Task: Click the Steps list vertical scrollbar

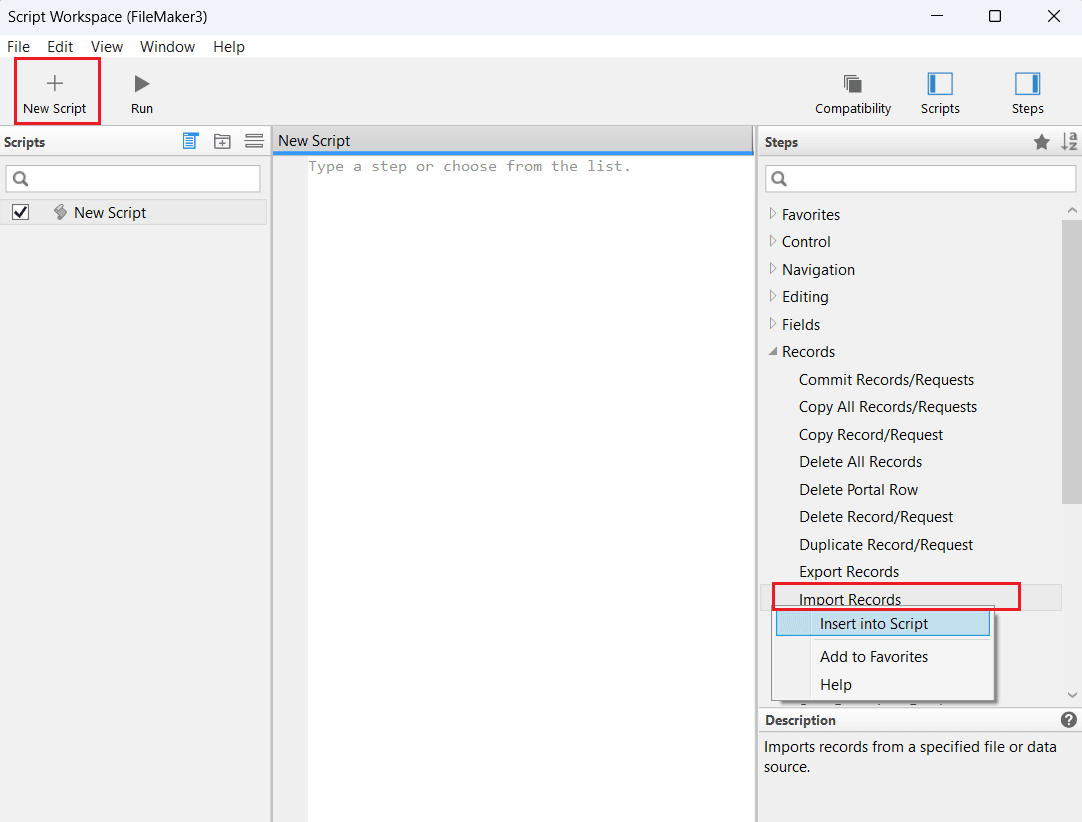Action: coord(1071,360)
